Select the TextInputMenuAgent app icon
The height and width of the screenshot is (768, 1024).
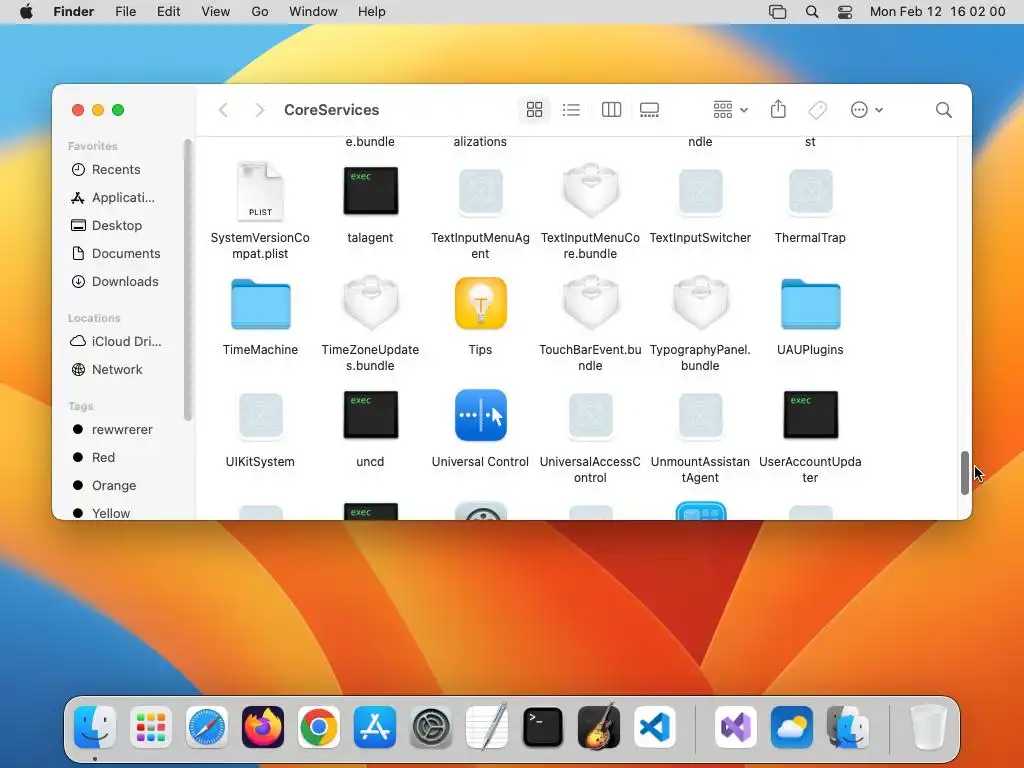click(480, 192)
